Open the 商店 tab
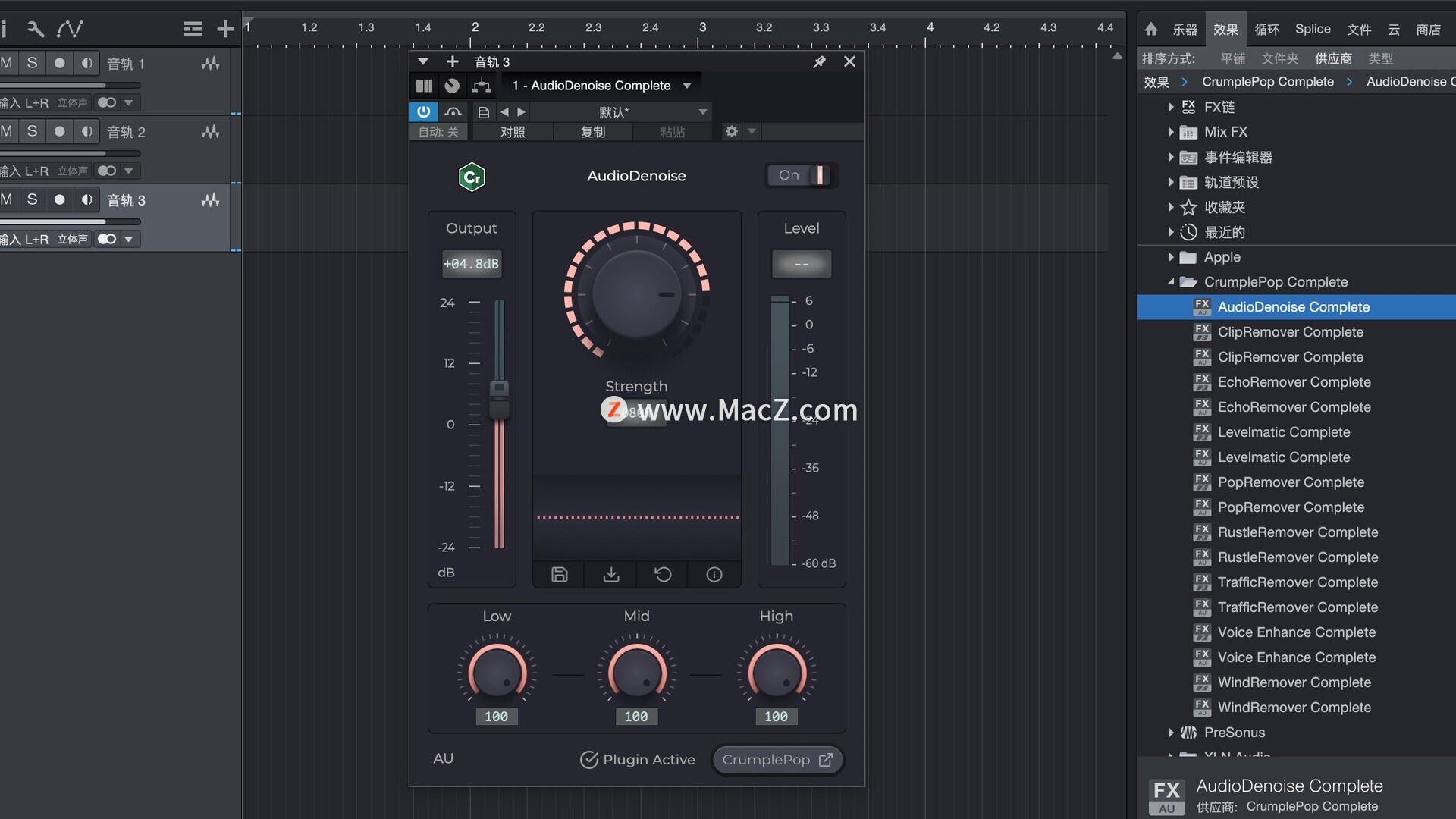1456x819 pixels. 1428,30
